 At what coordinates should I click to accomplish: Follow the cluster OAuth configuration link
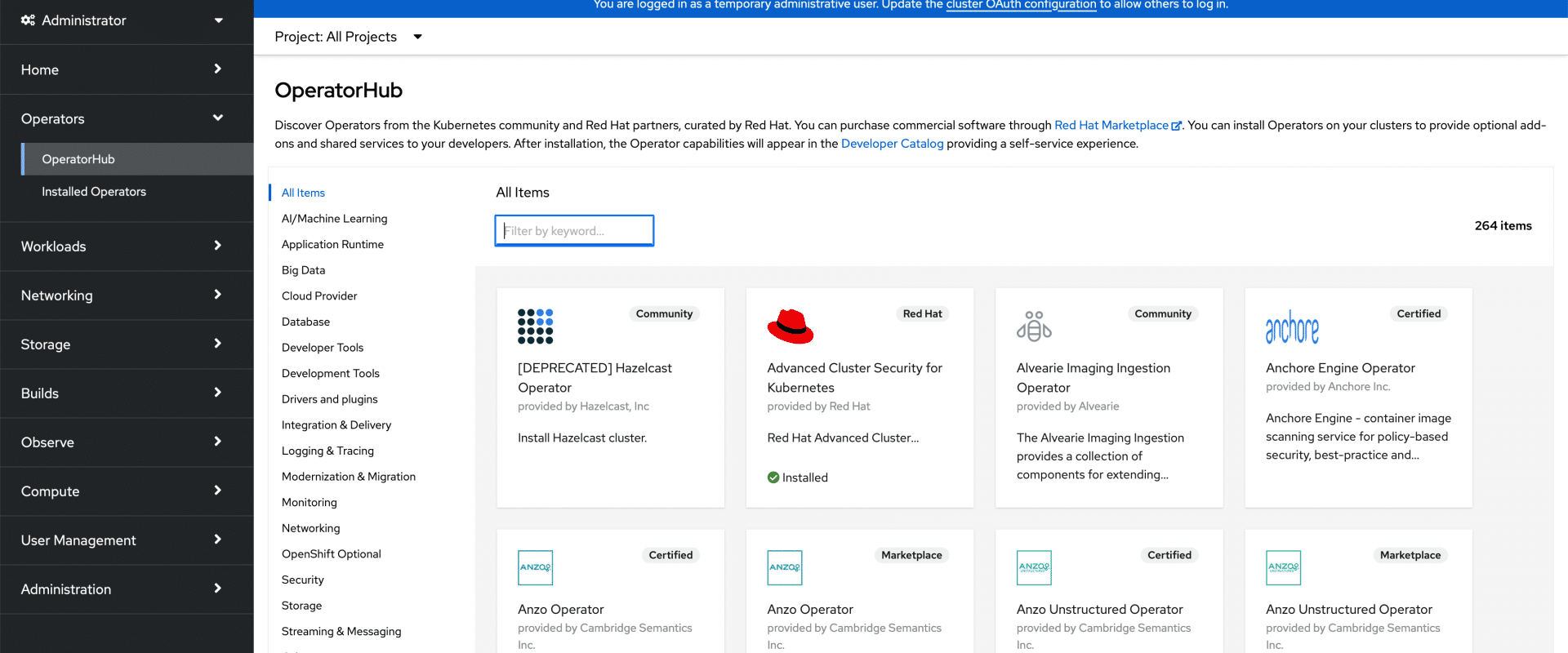(x=1021, y=5)
